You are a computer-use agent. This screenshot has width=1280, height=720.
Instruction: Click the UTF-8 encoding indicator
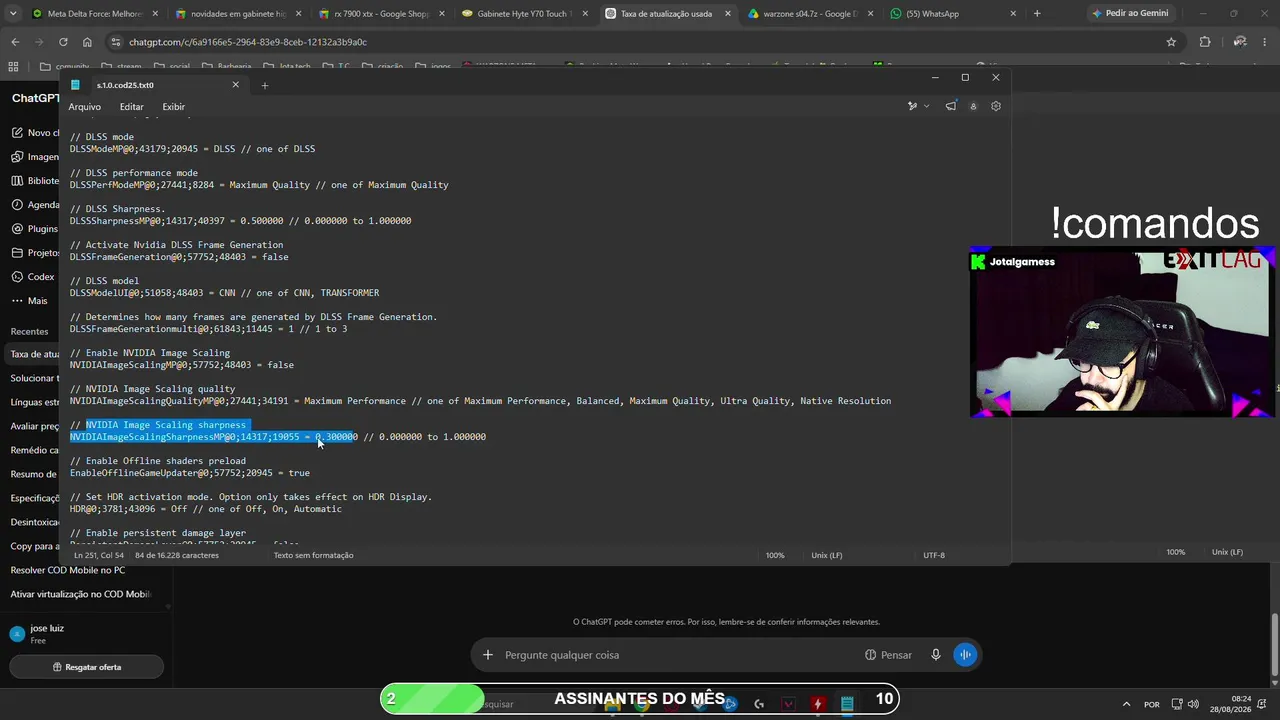click(934, 555)
